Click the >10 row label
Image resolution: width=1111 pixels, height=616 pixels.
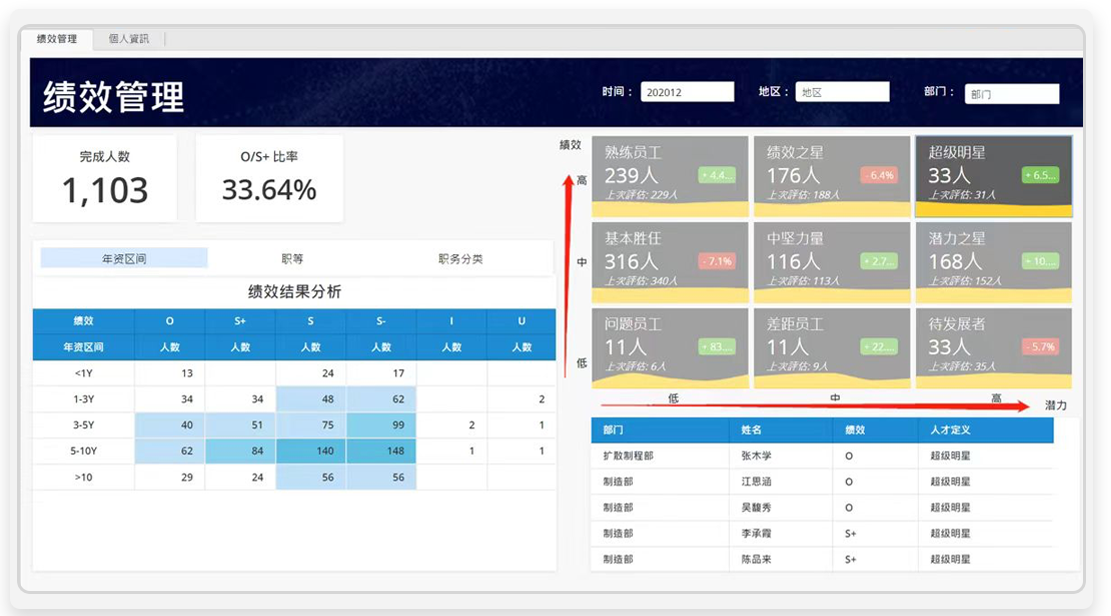tap(84, 477)
